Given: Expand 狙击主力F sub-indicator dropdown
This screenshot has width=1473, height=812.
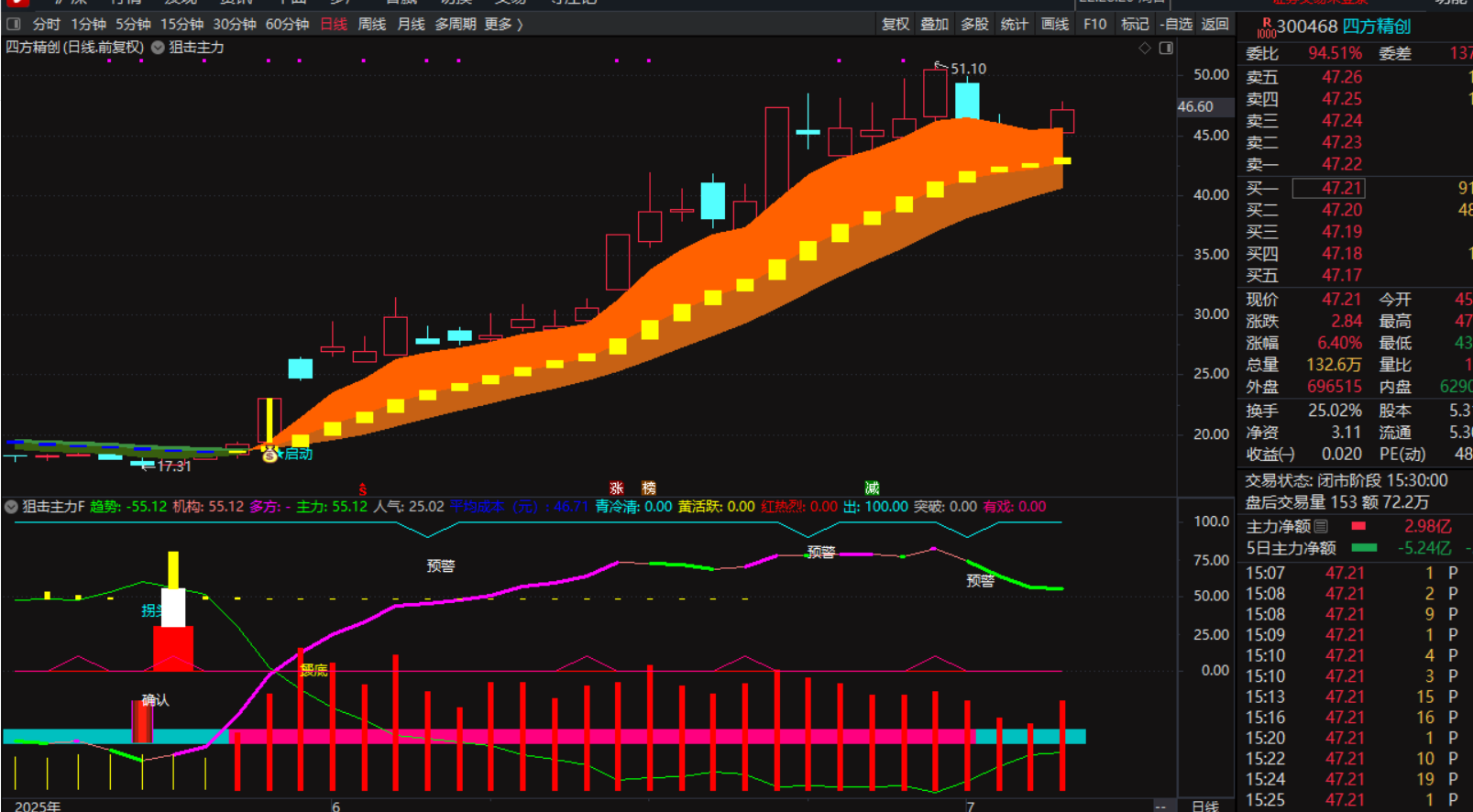Looking at the screenshot, I should tap(11, 507).
